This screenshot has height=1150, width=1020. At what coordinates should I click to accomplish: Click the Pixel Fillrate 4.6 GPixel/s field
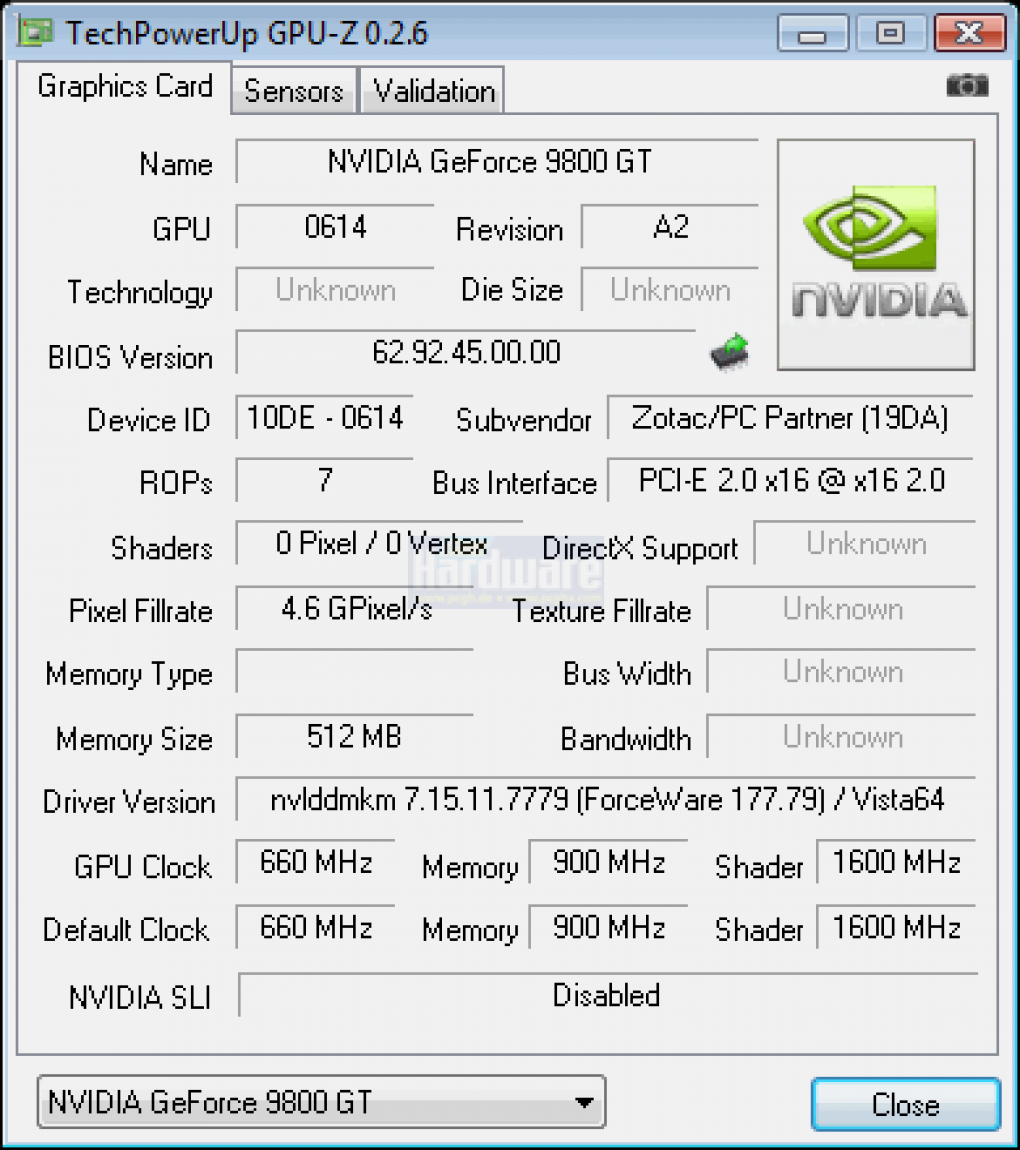[354, 608]
